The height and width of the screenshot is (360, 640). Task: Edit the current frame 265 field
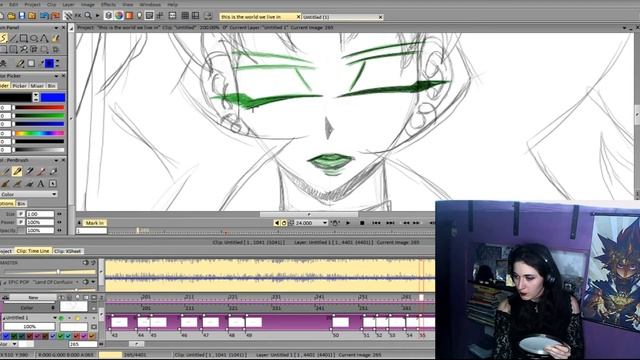[x=83, y=344]
